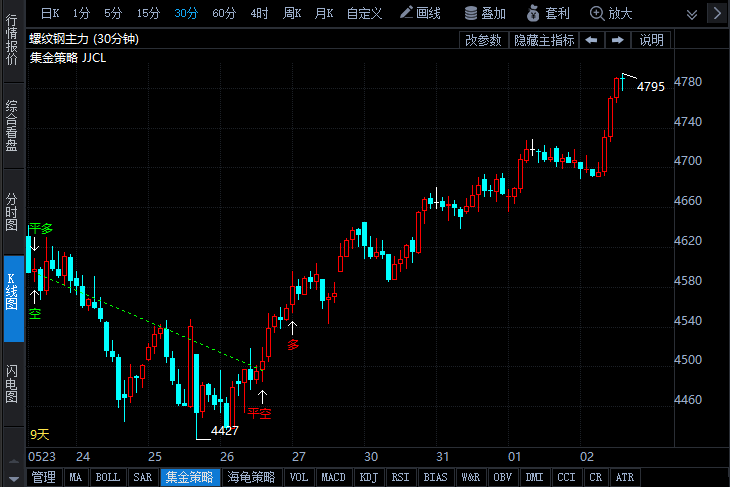The height and width of the screenshot is (487, 730).
Task: Click the right chevron toolbar arrow
Action: tap(717, 13)
